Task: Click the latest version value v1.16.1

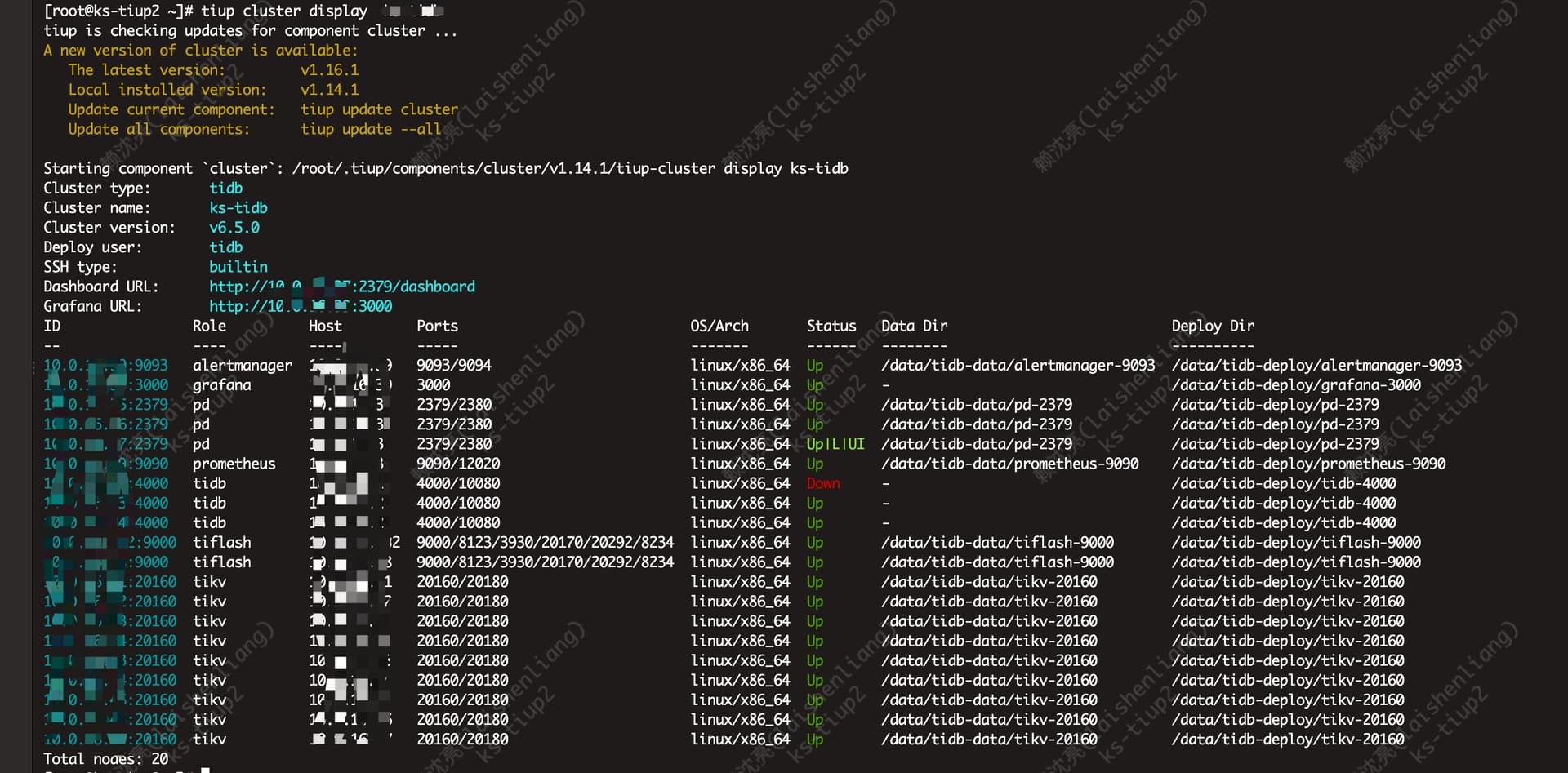Action: tap(329, 70)
